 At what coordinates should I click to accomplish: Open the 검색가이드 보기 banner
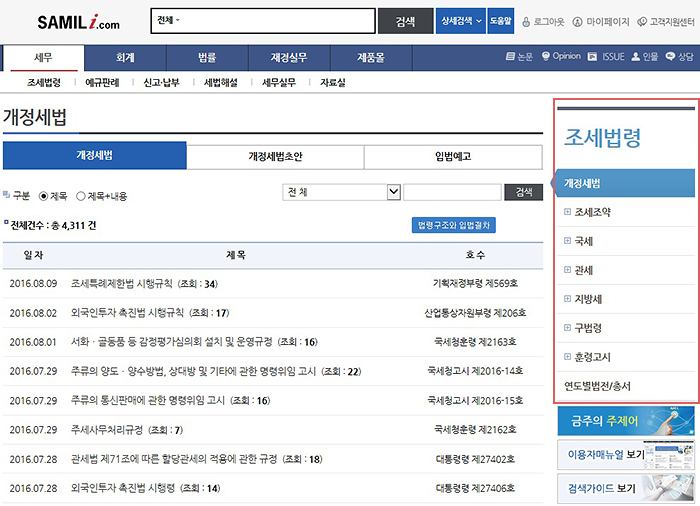626,489
